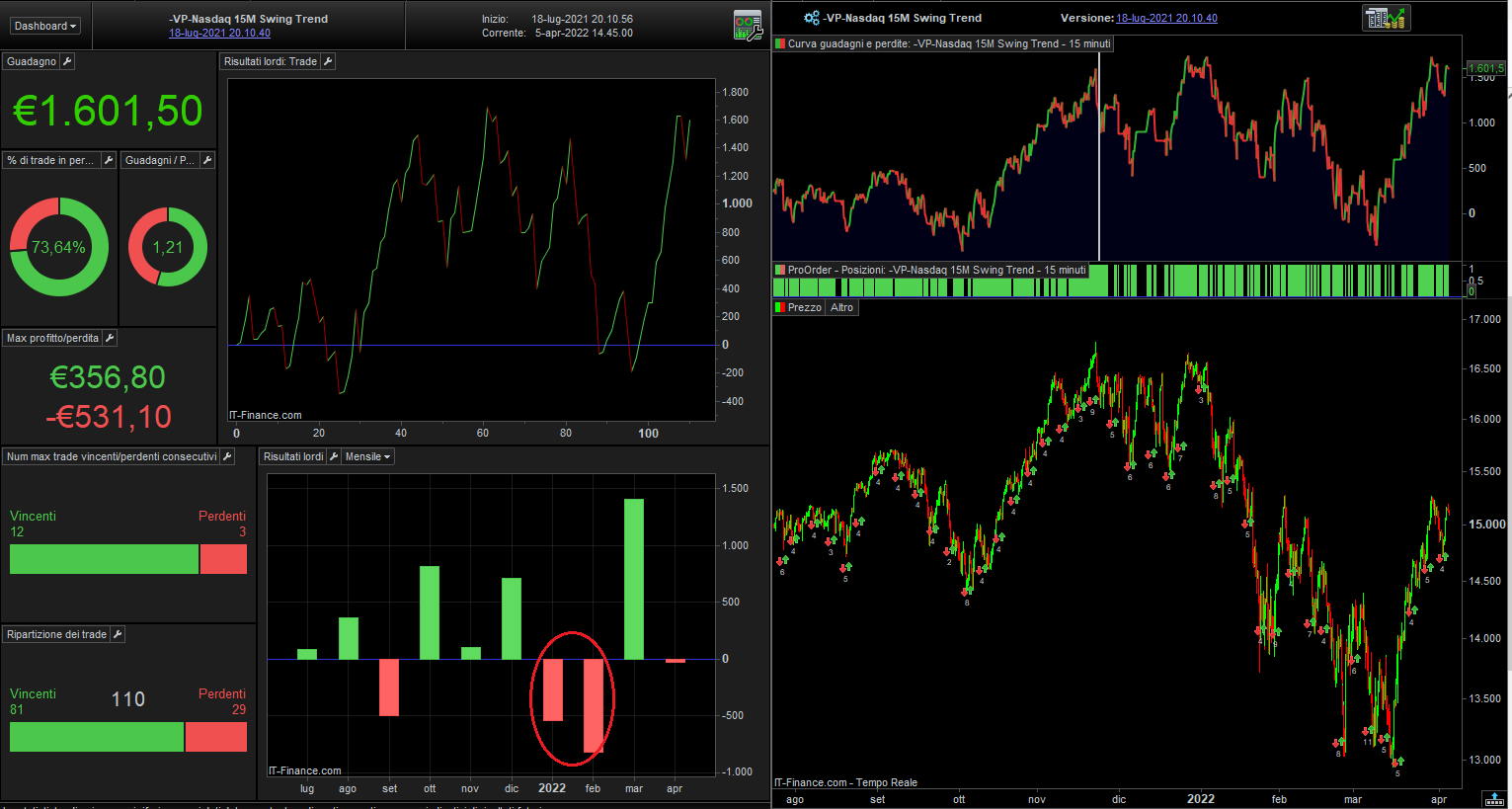Click the green August bar in monthly results
Viewport: 1512px width, 809px height.
(x=348, y=638)
